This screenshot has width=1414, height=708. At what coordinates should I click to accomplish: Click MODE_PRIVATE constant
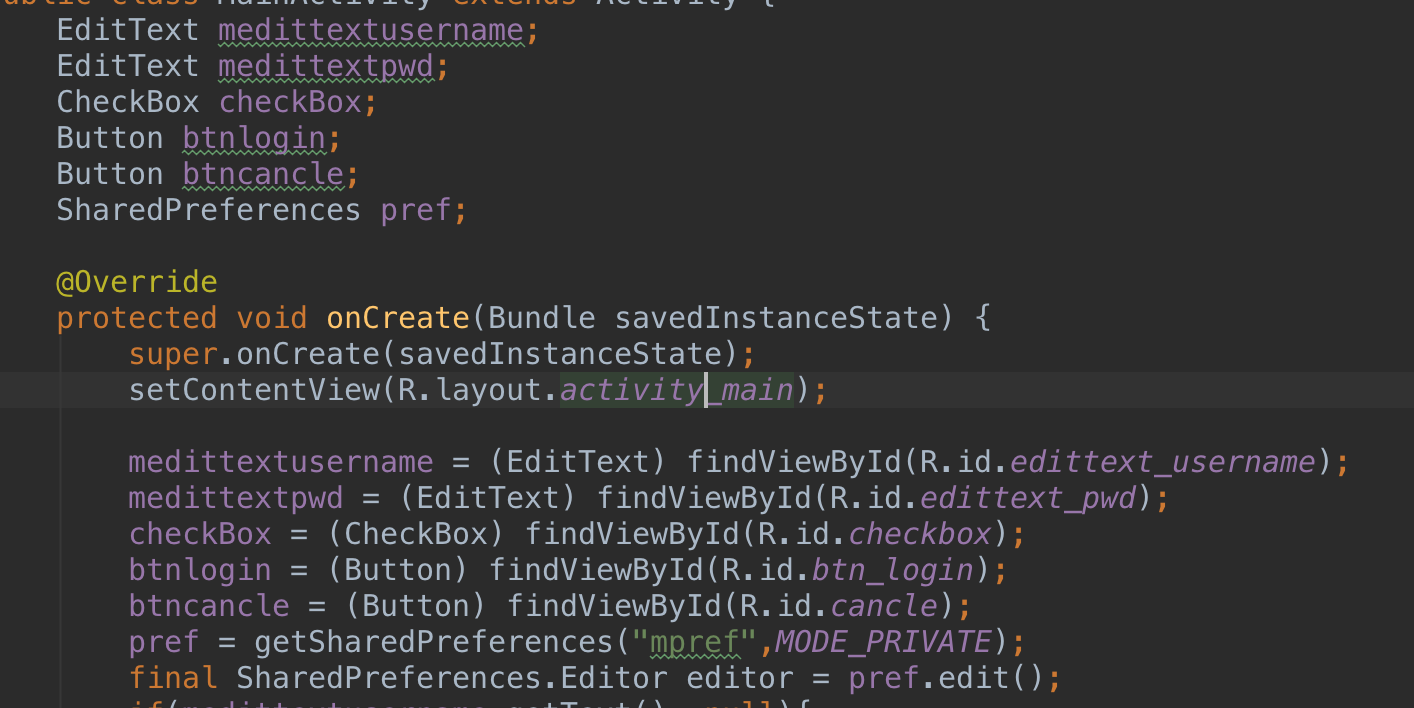(884, 642)
